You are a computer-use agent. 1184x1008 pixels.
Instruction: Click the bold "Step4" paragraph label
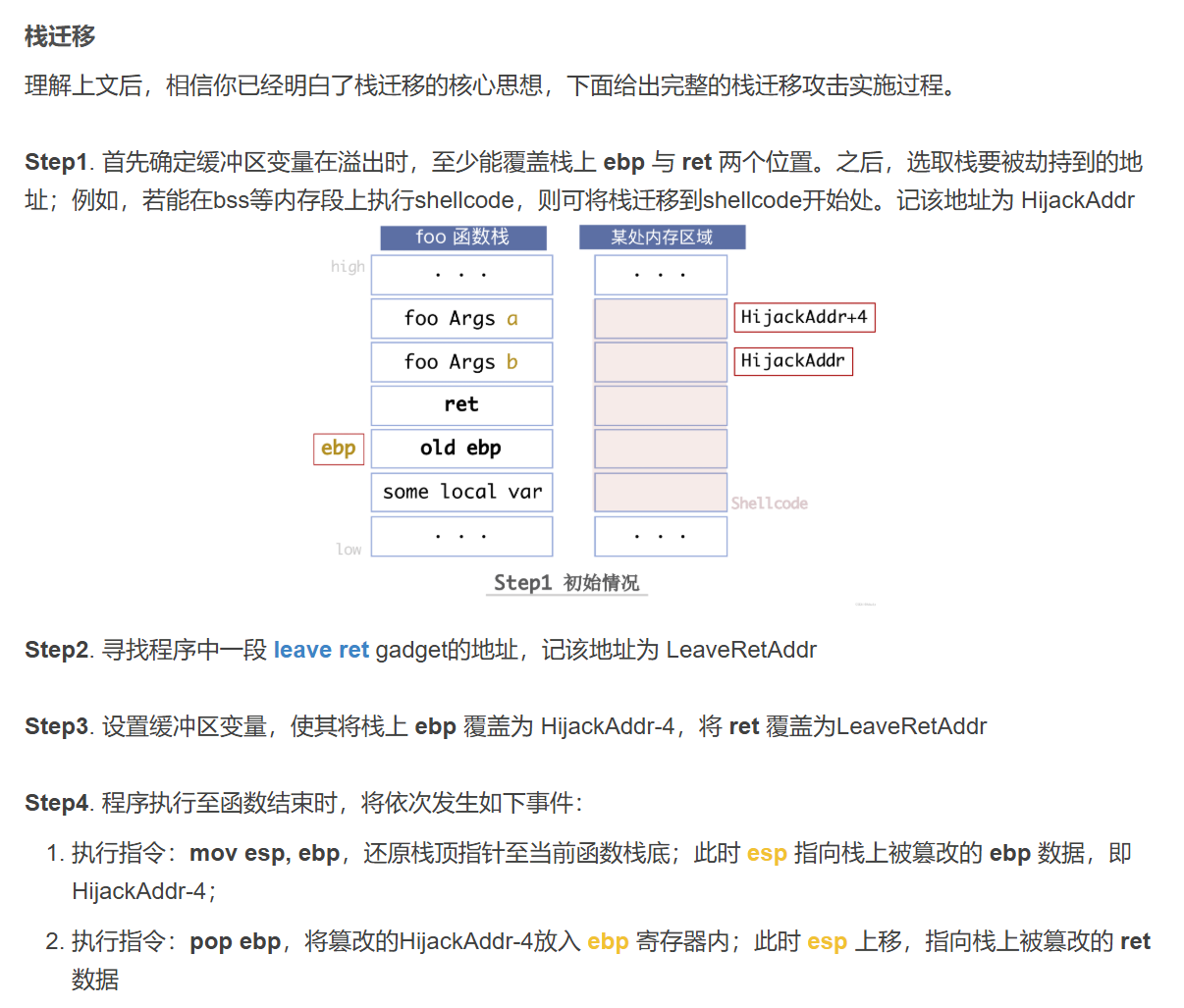point(56,803)
